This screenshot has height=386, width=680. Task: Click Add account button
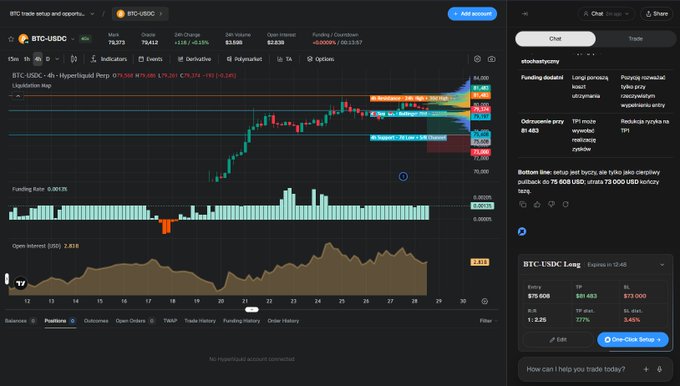click(x=472, y=14)
